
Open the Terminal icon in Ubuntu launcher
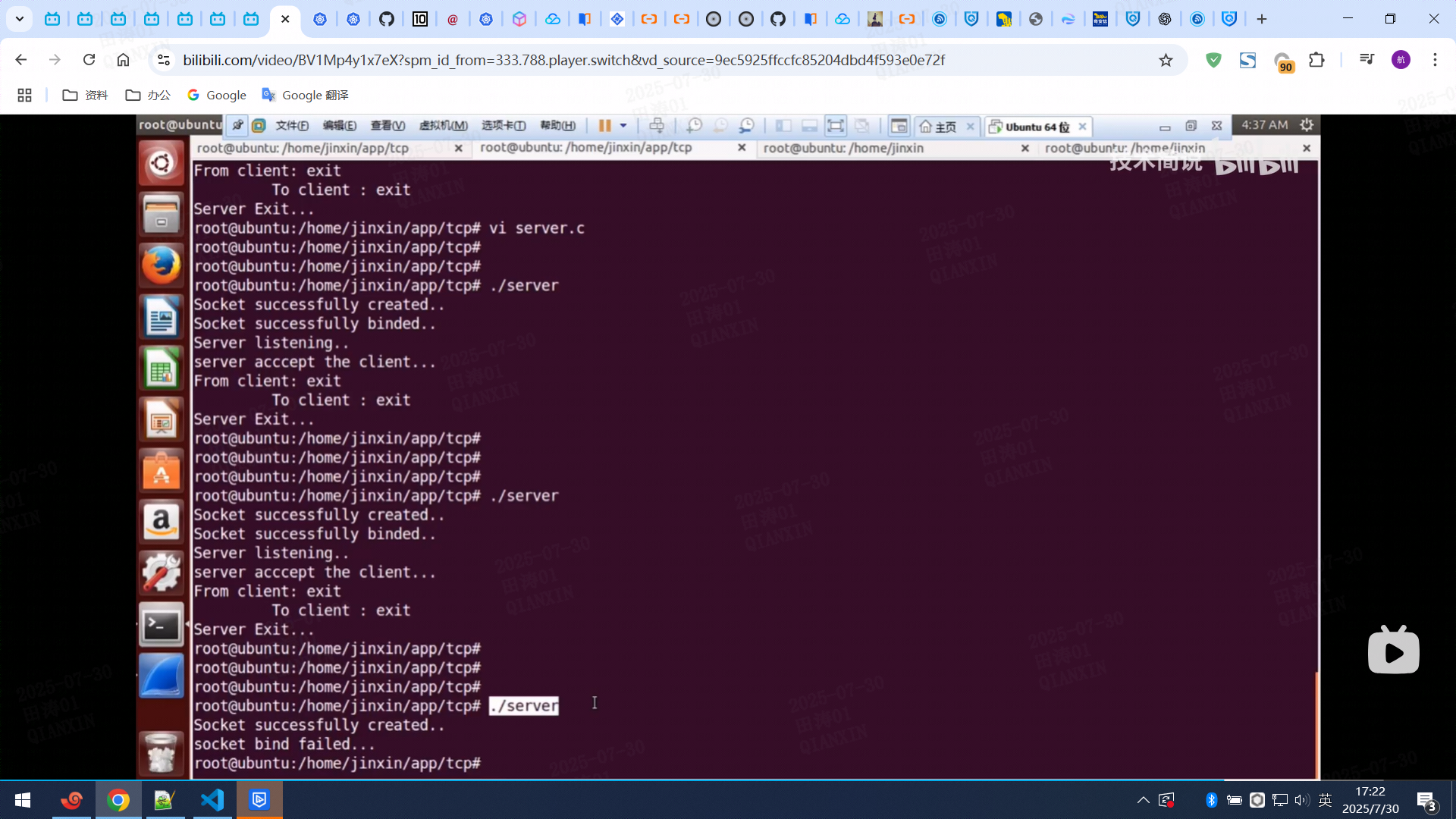click(161, 625)
